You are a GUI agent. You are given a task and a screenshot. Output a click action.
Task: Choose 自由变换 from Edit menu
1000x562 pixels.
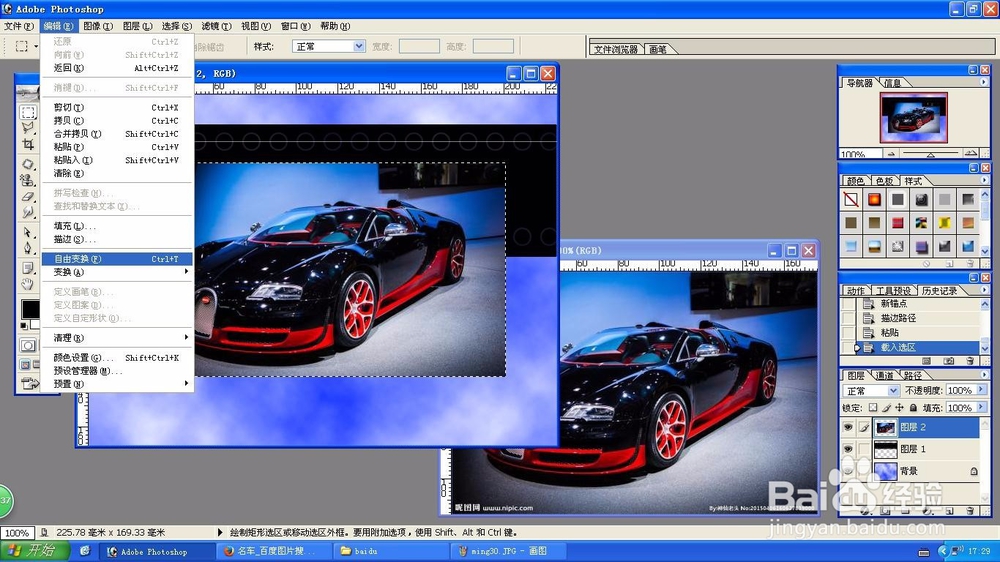(117, 259)
